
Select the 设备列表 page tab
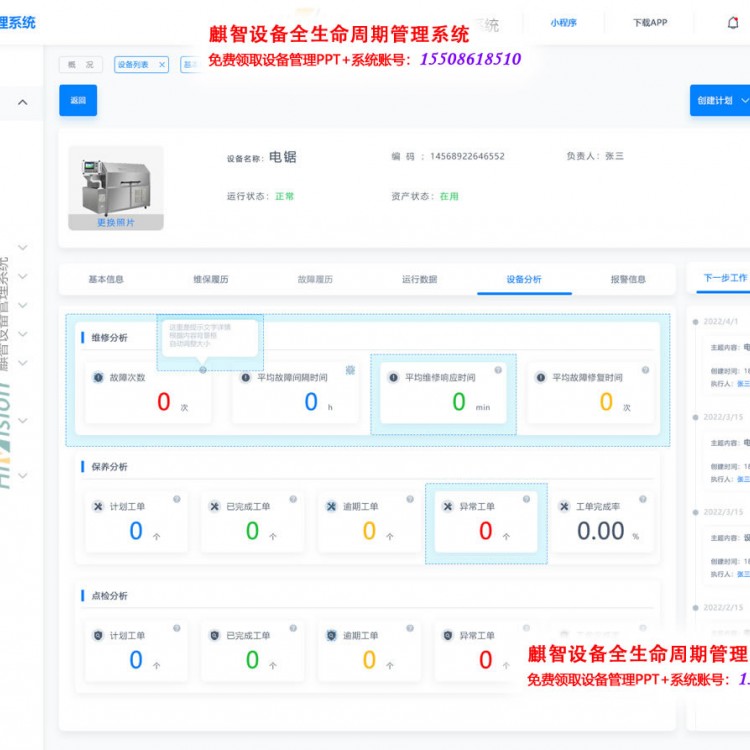[133, 65]
